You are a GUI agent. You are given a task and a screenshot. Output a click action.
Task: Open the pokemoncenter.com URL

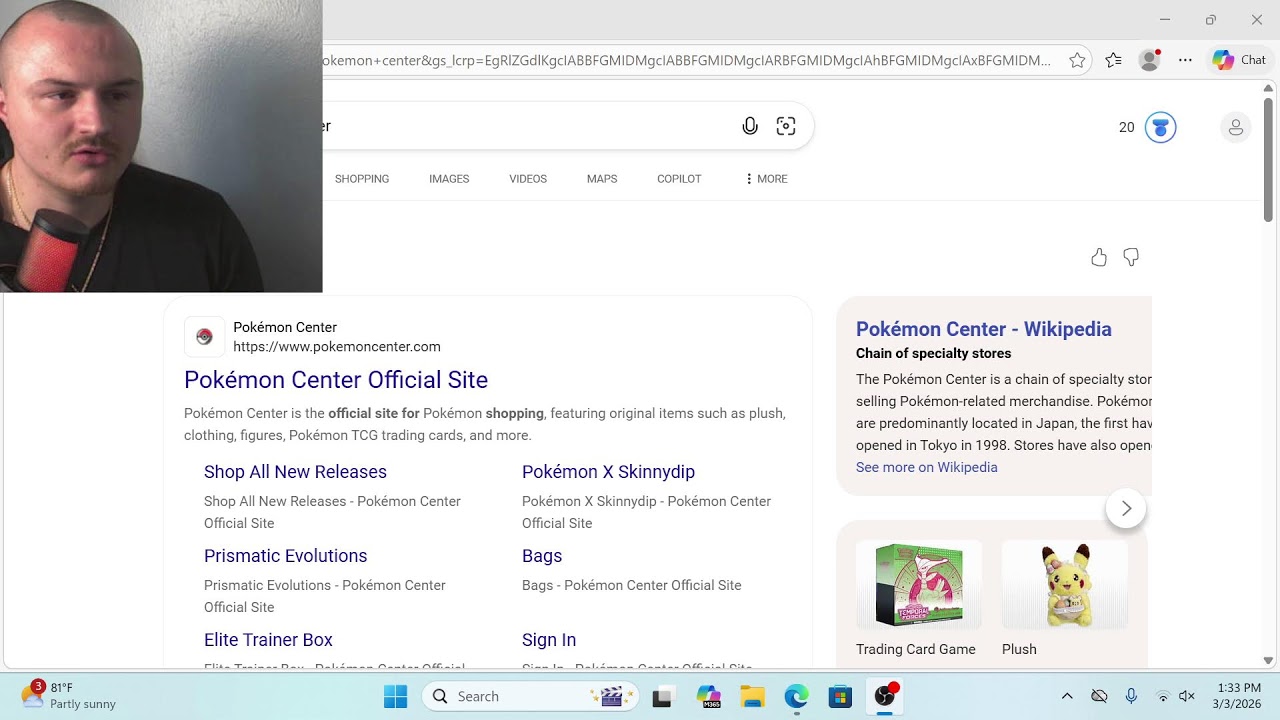337,347
